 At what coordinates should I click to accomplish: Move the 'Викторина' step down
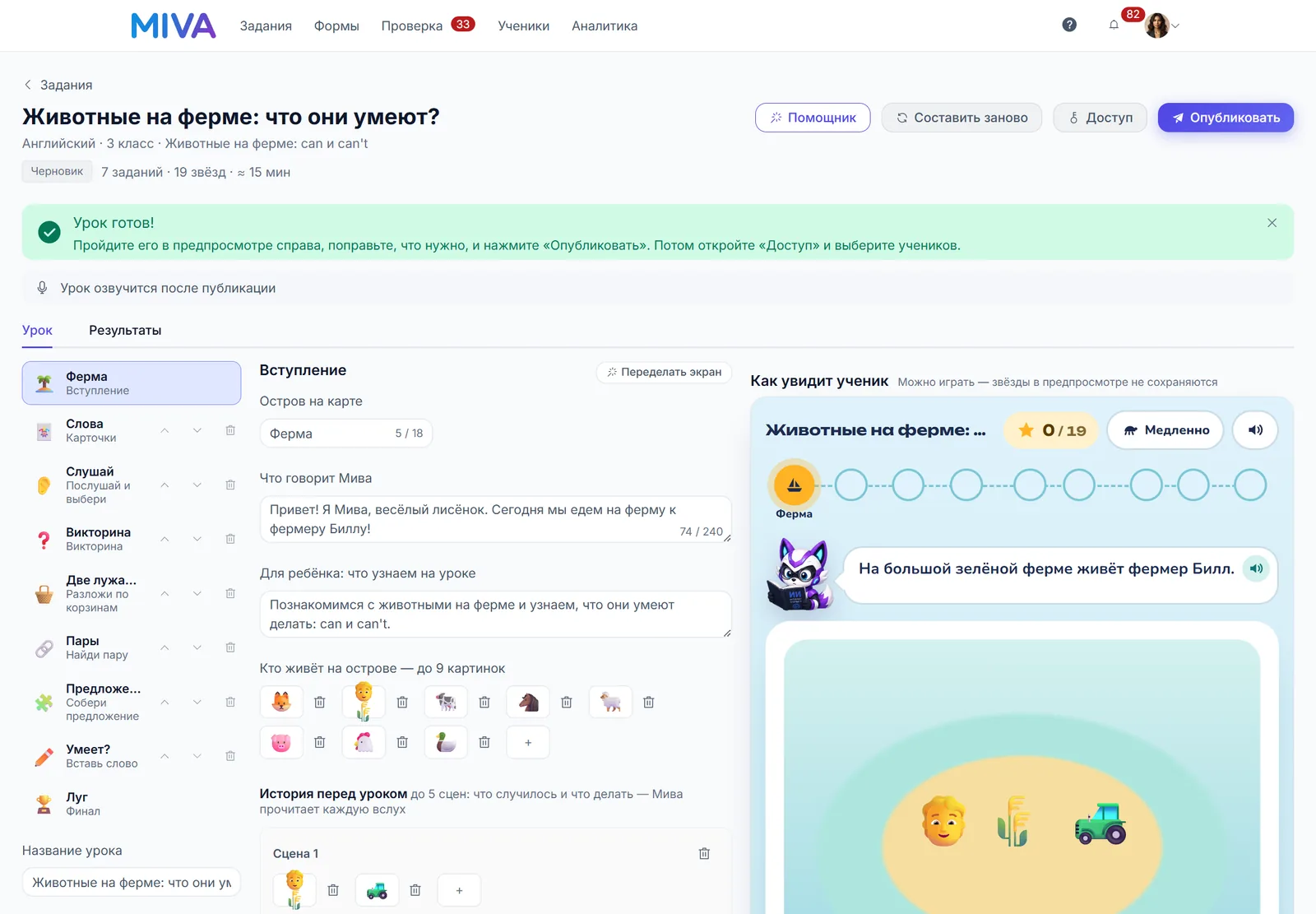(x=197, y=539)
